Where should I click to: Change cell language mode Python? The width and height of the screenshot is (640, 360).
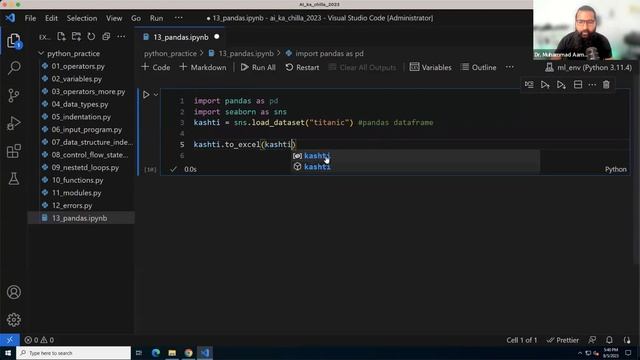pos(616,169)
